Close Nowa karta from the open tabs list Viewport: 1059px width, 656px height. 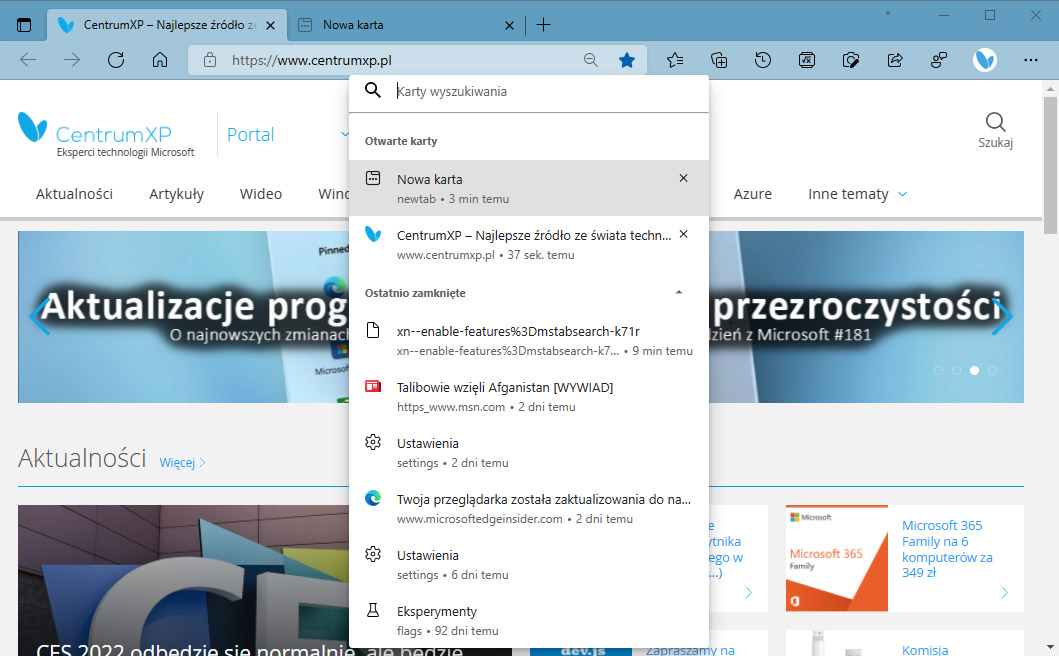[x=683, y=178]
